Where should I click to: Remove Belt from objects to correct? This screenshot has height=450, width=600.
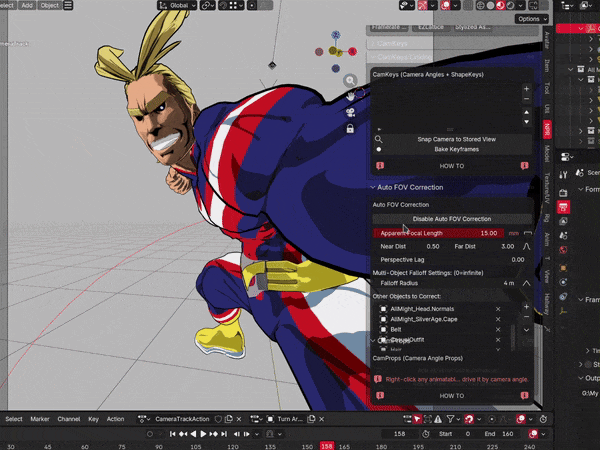[498, 329]
